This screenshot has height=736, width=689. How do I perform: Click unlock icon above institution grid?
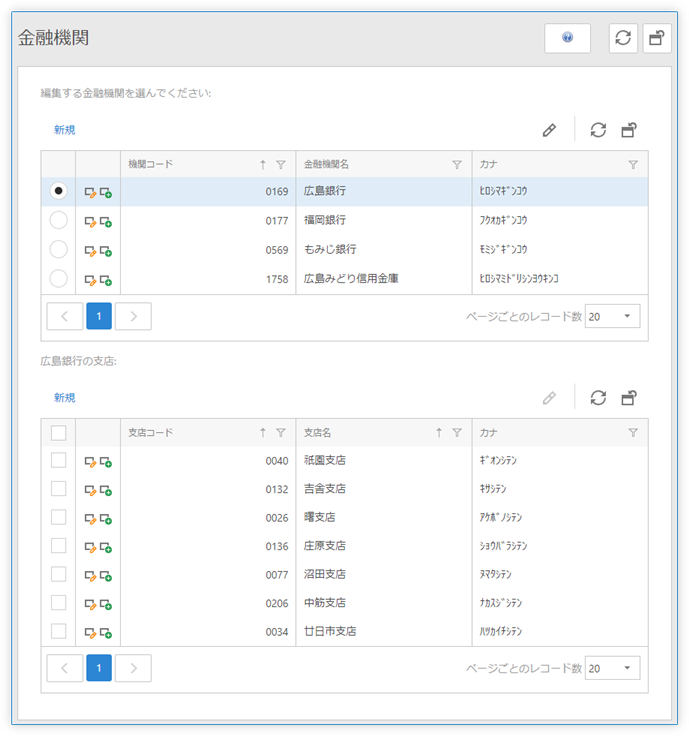click(629, 130)
